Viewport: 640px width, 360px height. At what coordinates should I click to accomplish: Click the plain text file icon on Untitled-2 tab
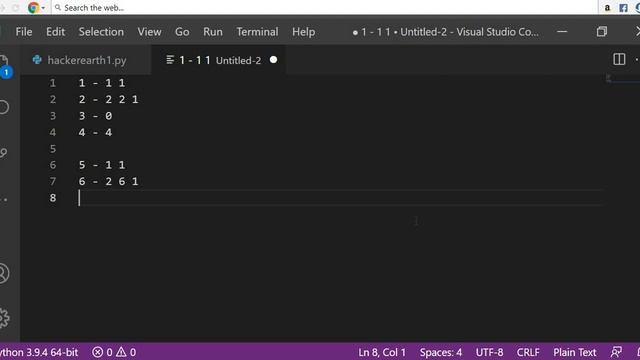[x=170, y=60]
